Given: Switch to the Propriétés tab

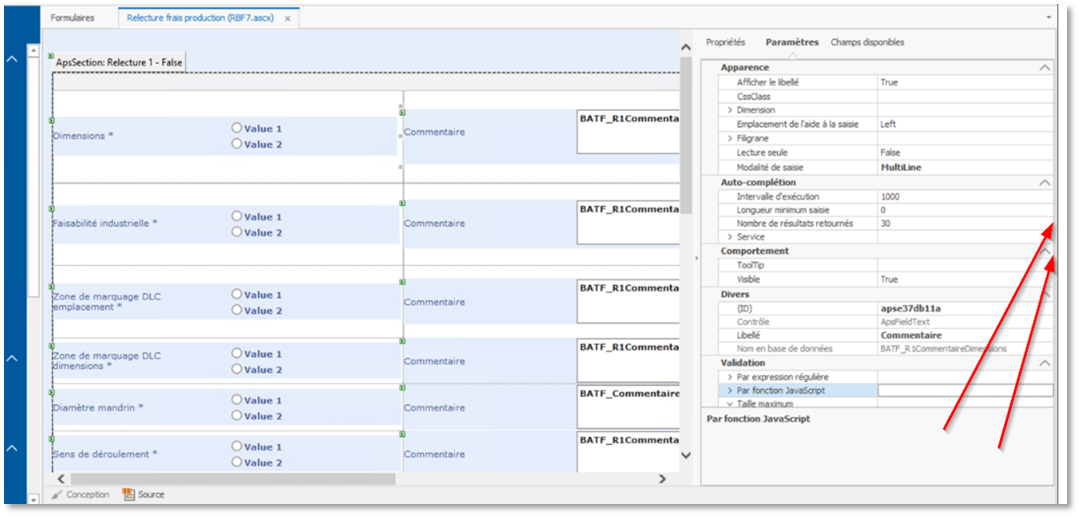Looking at the screenshot, I should [x=725, y=42].
